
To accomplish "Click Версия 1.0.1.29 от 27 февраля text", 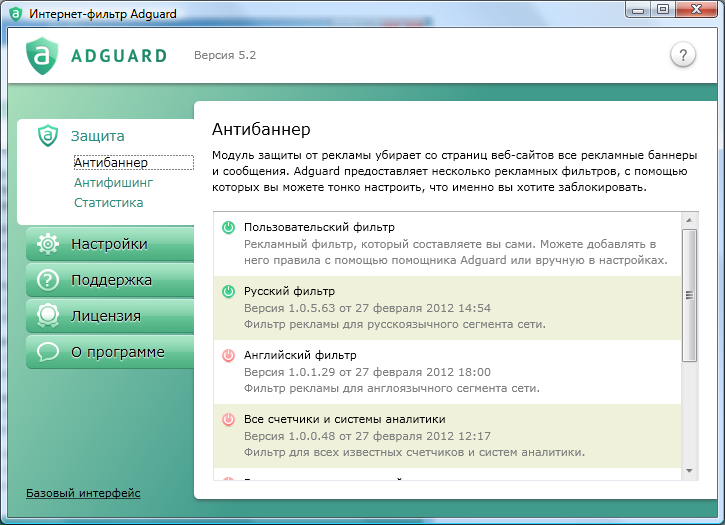I will (x=368, y=372).
